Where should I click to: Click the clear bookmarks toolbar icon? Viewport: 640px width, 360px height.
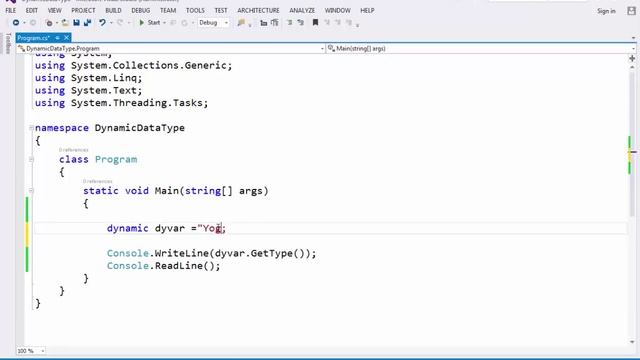[x=349, y=23]
